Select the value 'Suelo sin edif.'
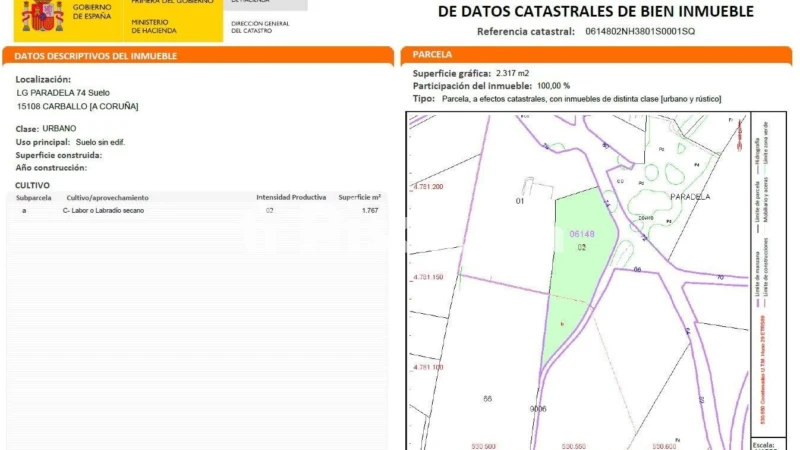Image resolution: width=800 pixels, height=450 pixels. [x=101, y=142]
